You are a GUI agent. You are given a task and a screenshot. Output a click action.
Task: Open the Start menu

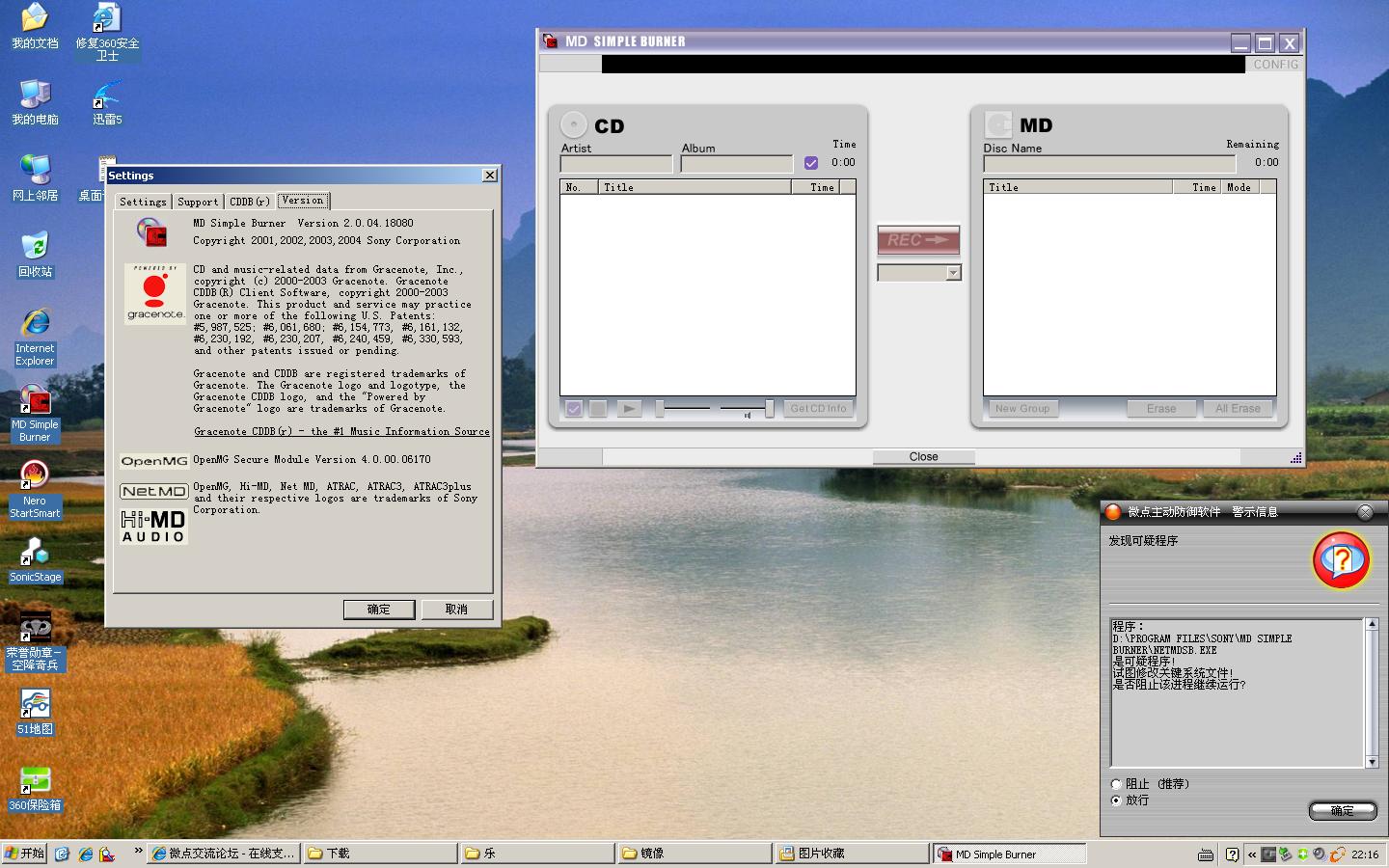click(x=25, y=854)
